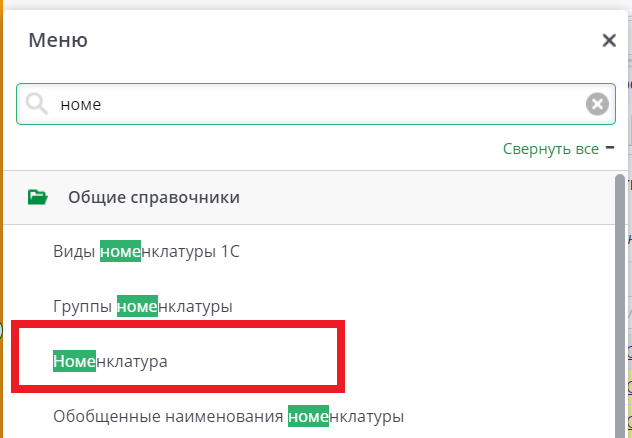
Task: Click the "1С" text in Виды номенклатуры
Action: 229,251
